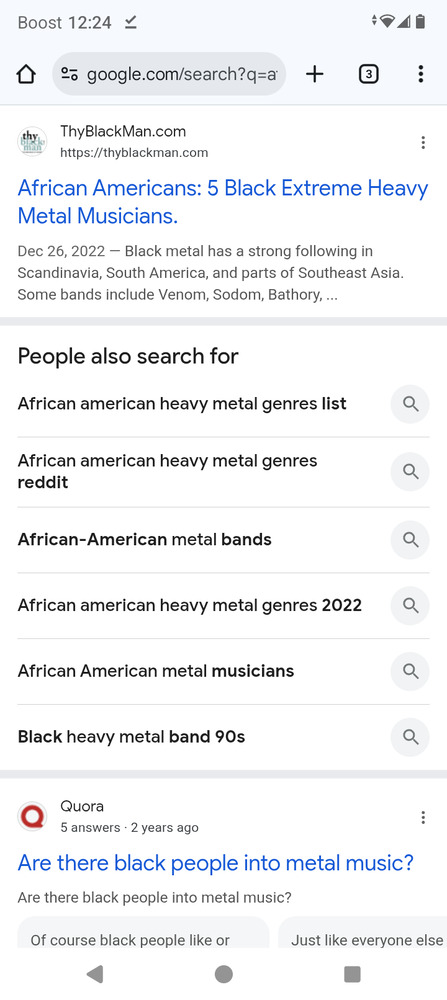Tap search icon beside 'genres reddit' suggestion
This screenshot has height=1000, width=447.
pyautogui.click(x=410, y=471)
